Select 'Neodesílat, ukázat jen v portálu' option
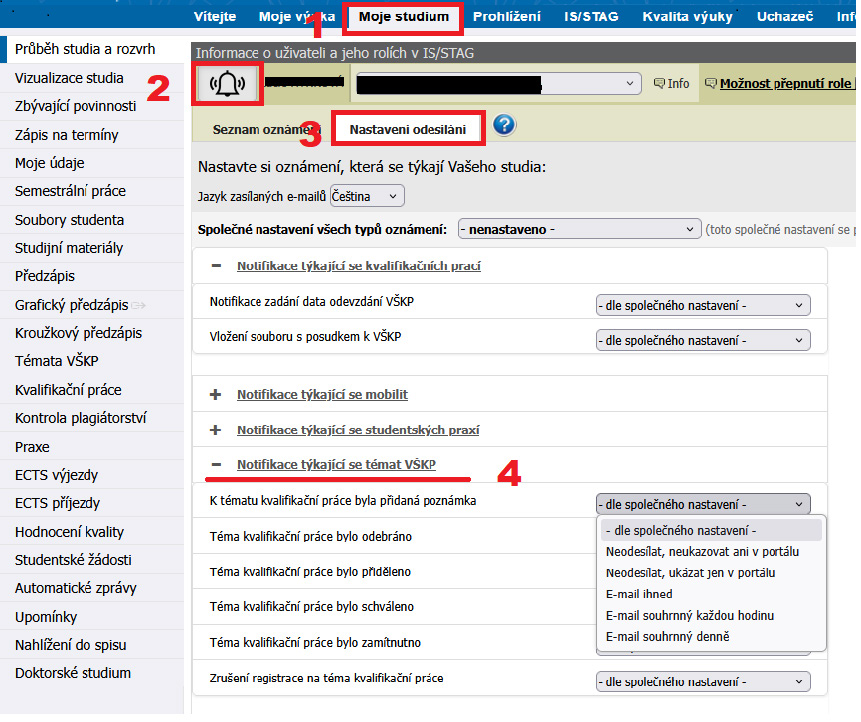Screen dimensions: 861x722 click(x=690, y=573)
